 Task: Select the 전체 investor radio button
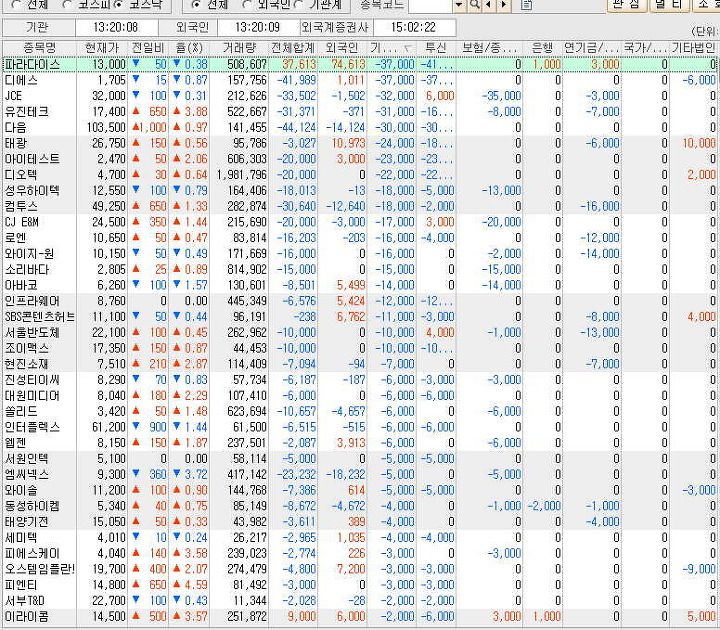tap(196, 5)
